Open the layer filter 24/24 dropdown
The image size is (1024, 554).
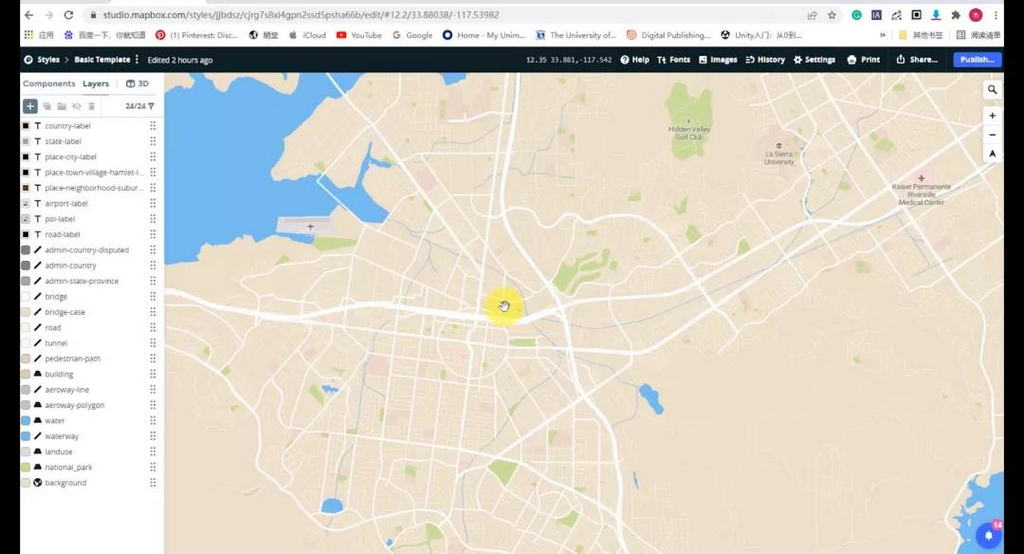coord(140,106)
